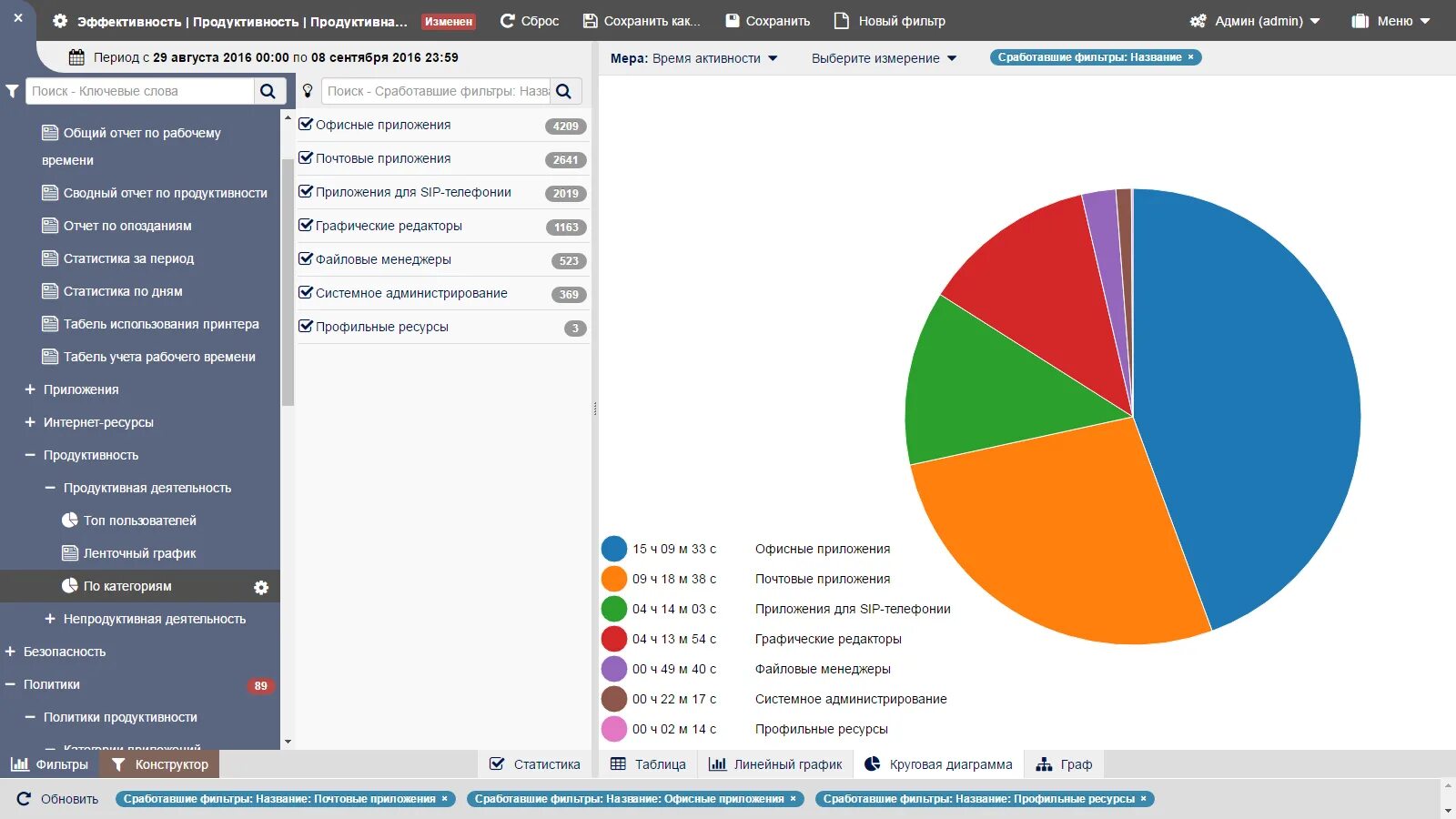The height and width of the screenshot is (819, 1456).
Task: Uncheck Офисные приложения checkbox
Action: (x=306, y=125)
